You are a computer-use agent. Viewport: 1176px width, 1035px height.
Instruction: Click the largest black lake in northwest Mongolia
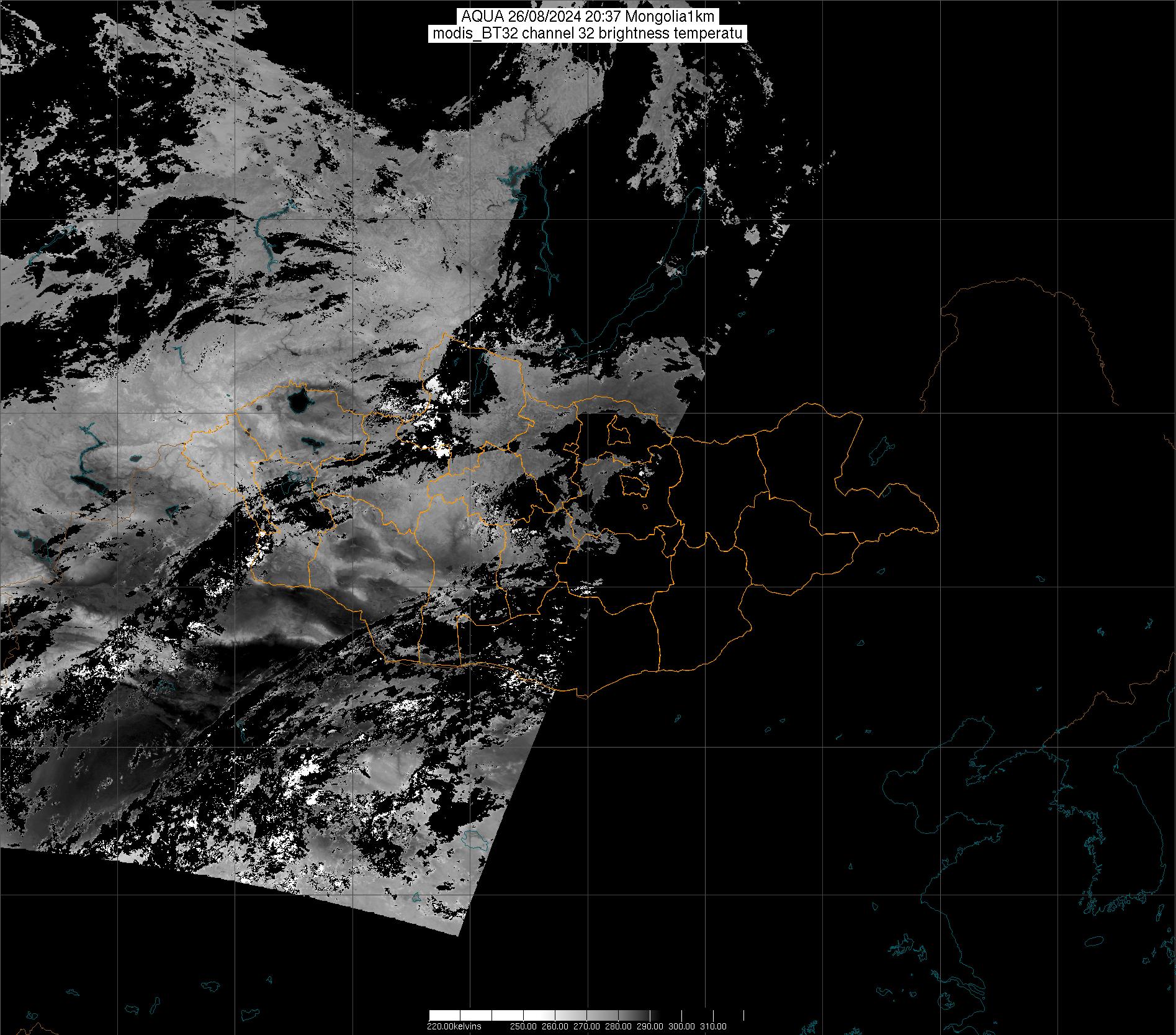coord(298,403)
